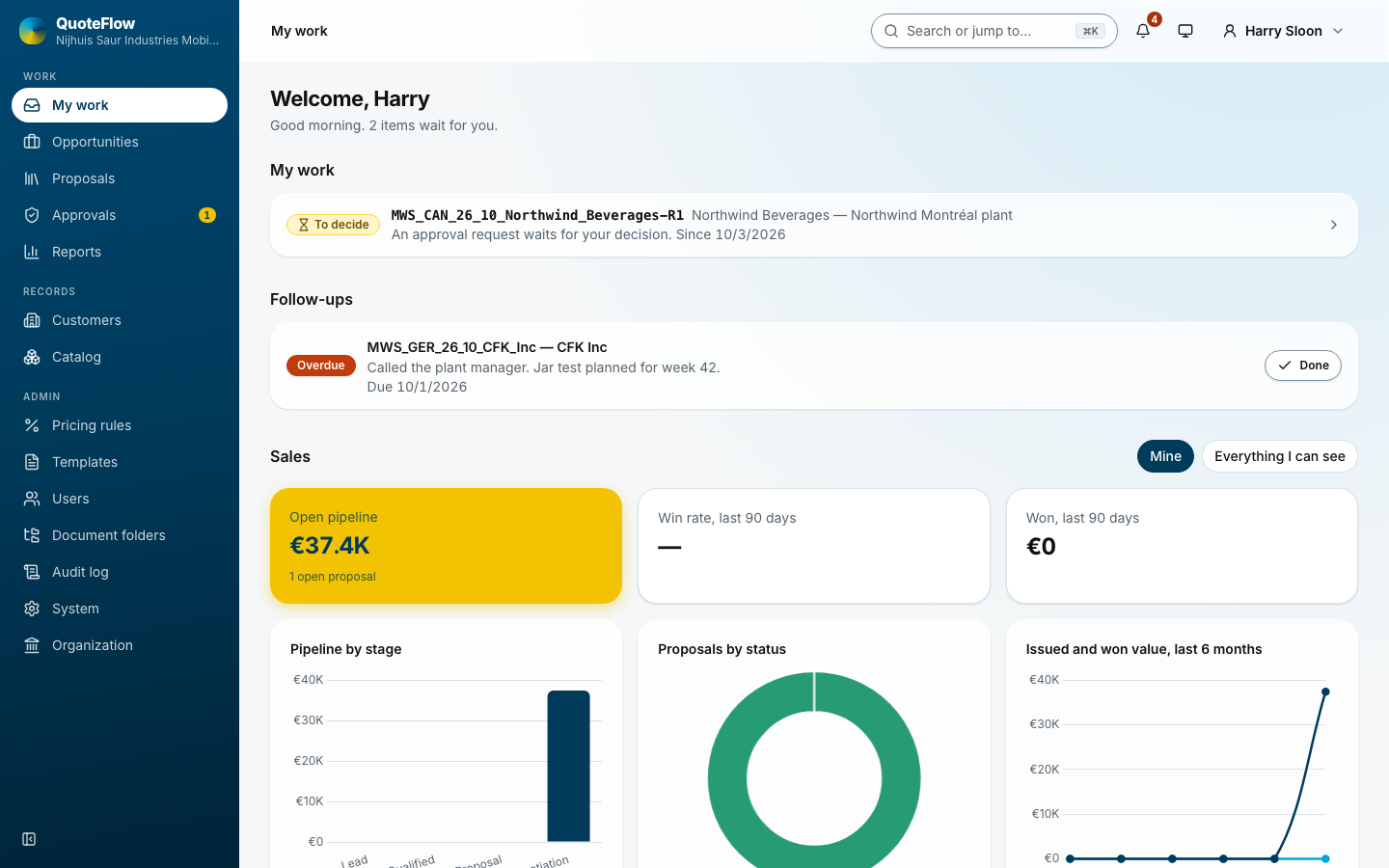The width and height of the screenshot is (1389, 868).
Task: Click the To decide status badge
Action: tap(333, 225)
